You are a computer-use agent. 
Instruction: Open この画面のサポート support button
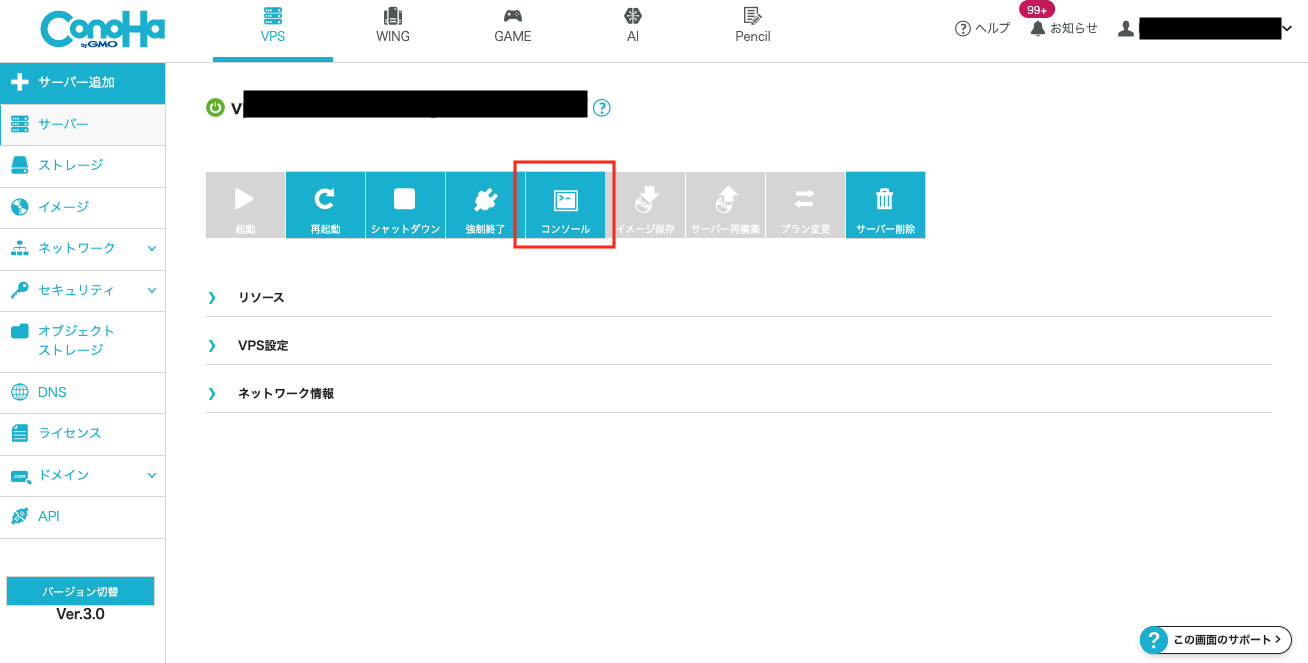(1215, 640)
